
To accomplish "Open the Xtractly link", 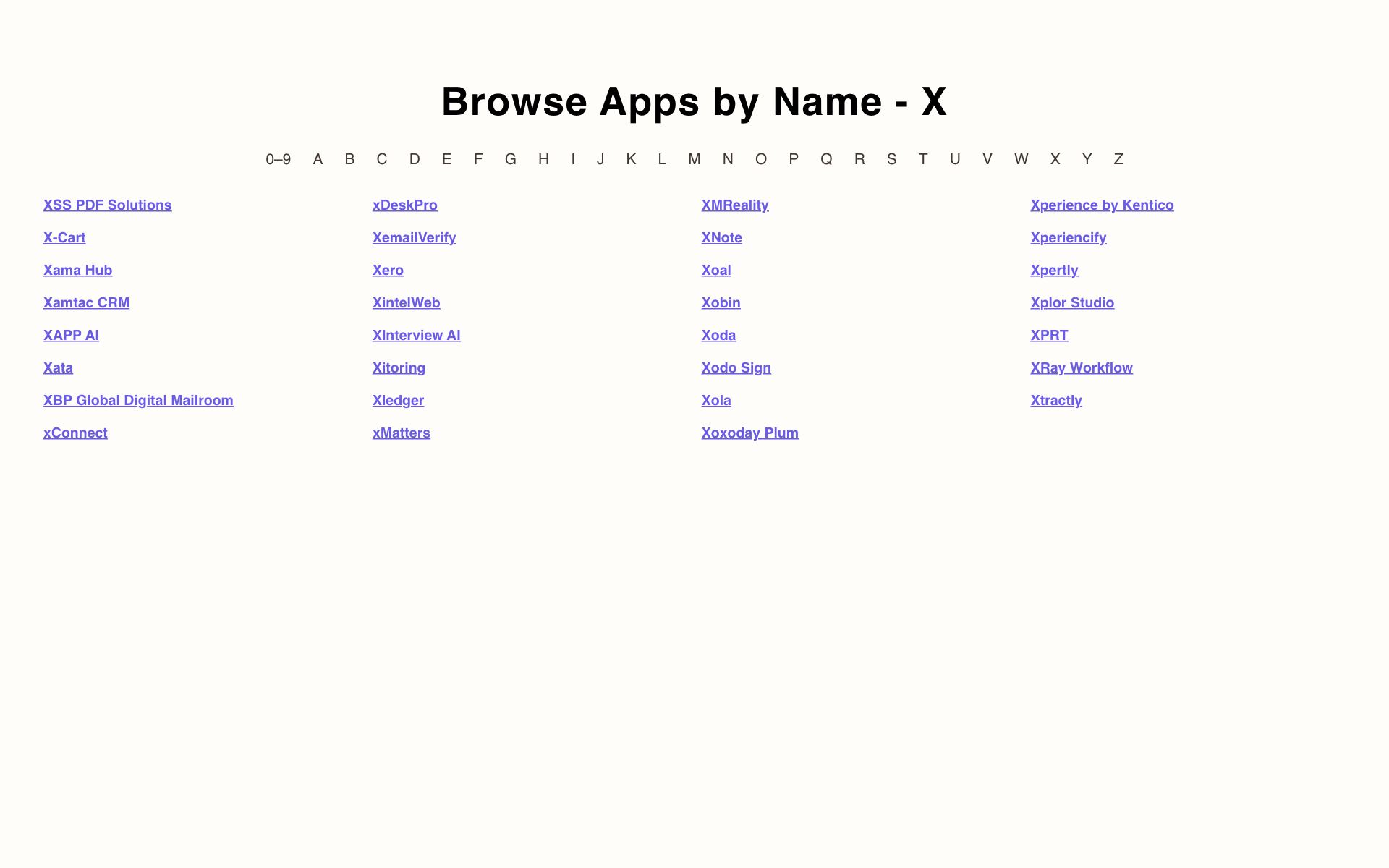I will click(1056, 400).
